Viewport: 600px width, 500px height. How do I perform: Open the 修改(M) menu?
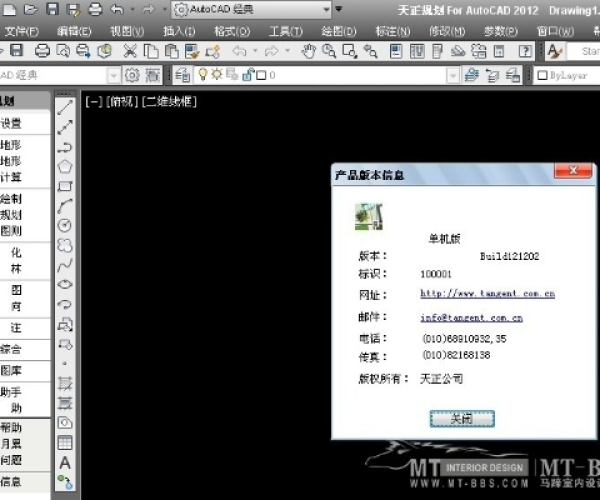[x=447, y=31]
